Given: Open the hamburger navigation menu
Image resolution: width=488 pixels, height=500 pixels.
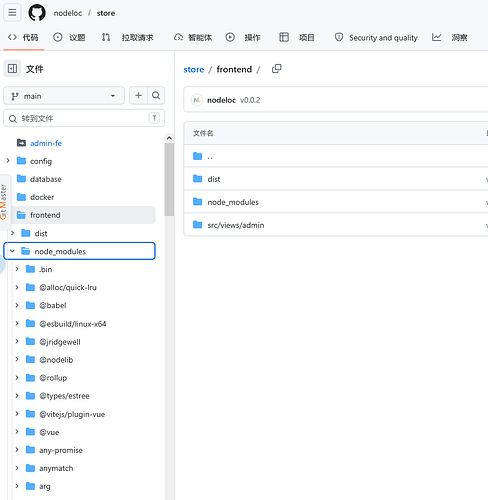Looking at the screenshot, I should coord(12,13).
